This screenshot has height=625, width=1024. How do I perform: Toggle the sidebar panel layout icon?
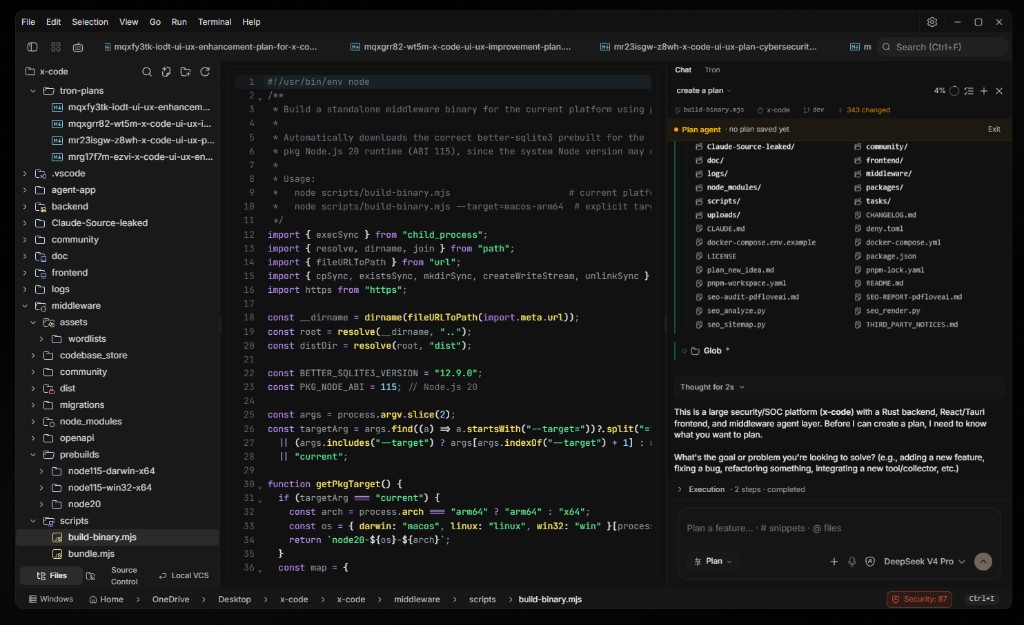pyautogui.click(x=32, y=47)
